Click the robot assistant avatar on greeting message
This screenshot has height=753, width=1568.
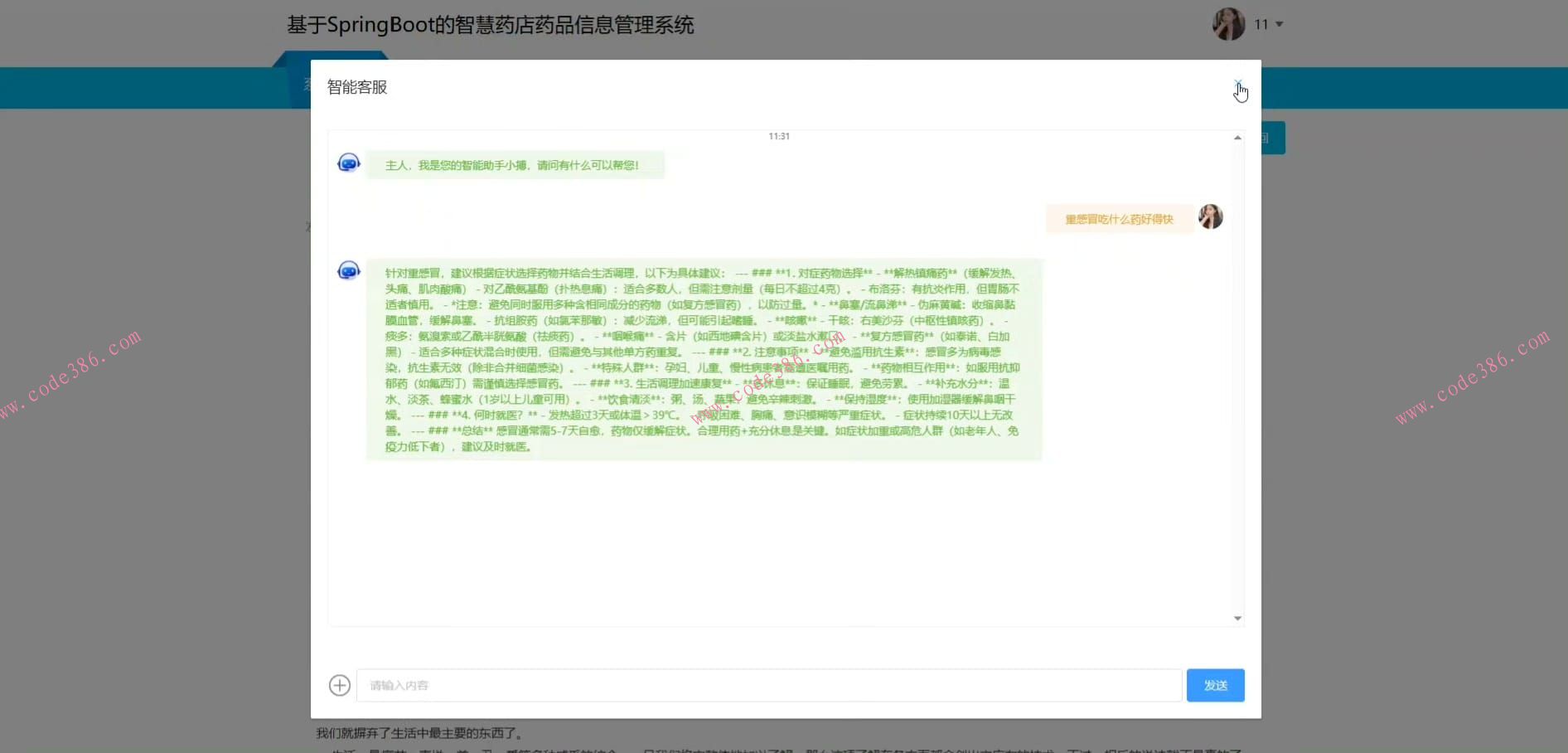348,163
